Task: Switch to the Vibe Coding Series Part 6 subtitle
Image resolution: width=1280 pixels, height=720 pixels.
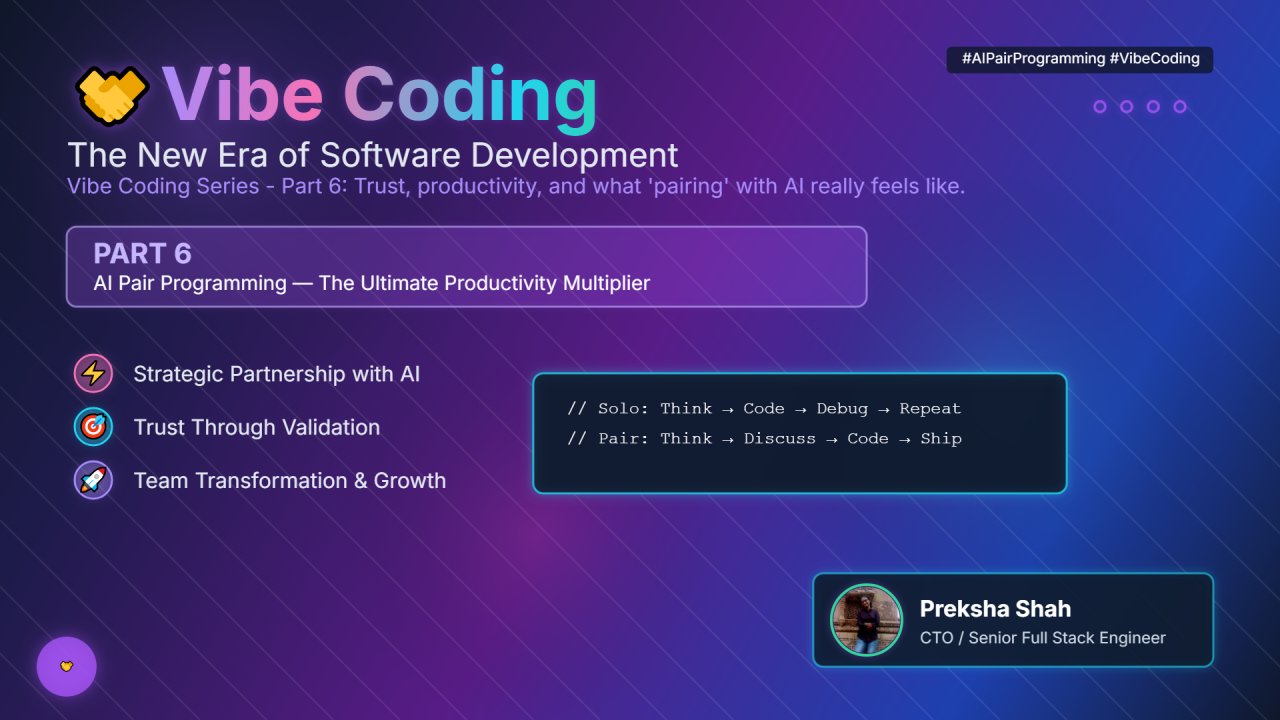Action: point(516,186)
